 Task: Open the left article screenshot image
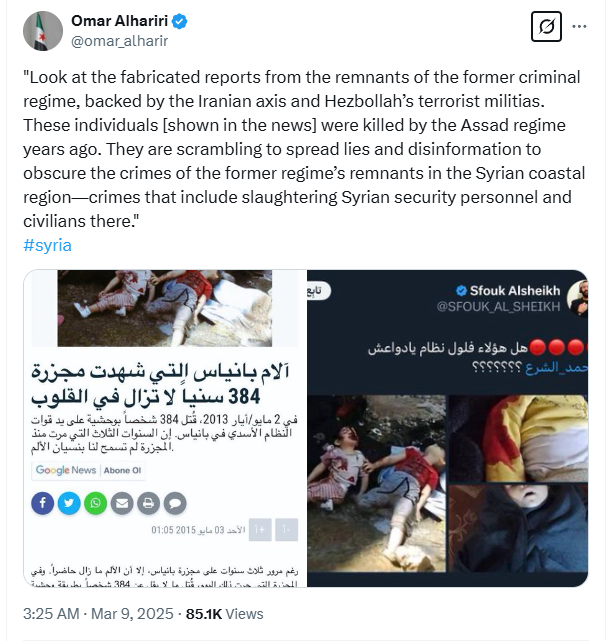coord(165,428)
